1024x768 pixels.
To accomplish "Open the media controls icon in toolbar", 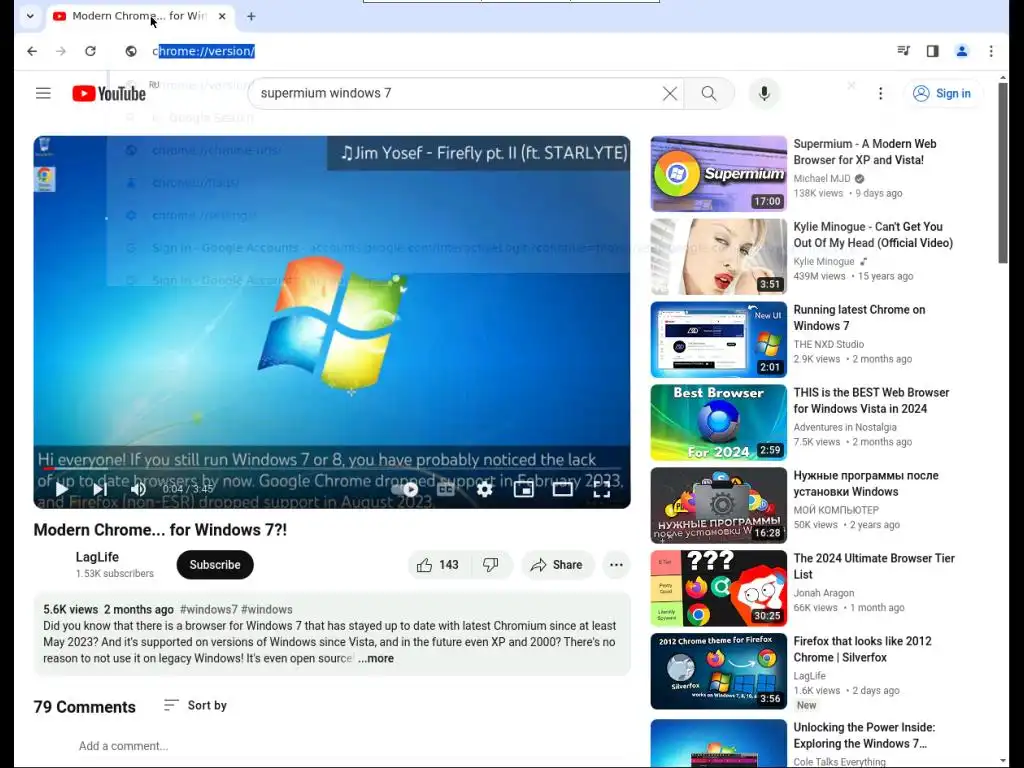I will coord(903,51).
